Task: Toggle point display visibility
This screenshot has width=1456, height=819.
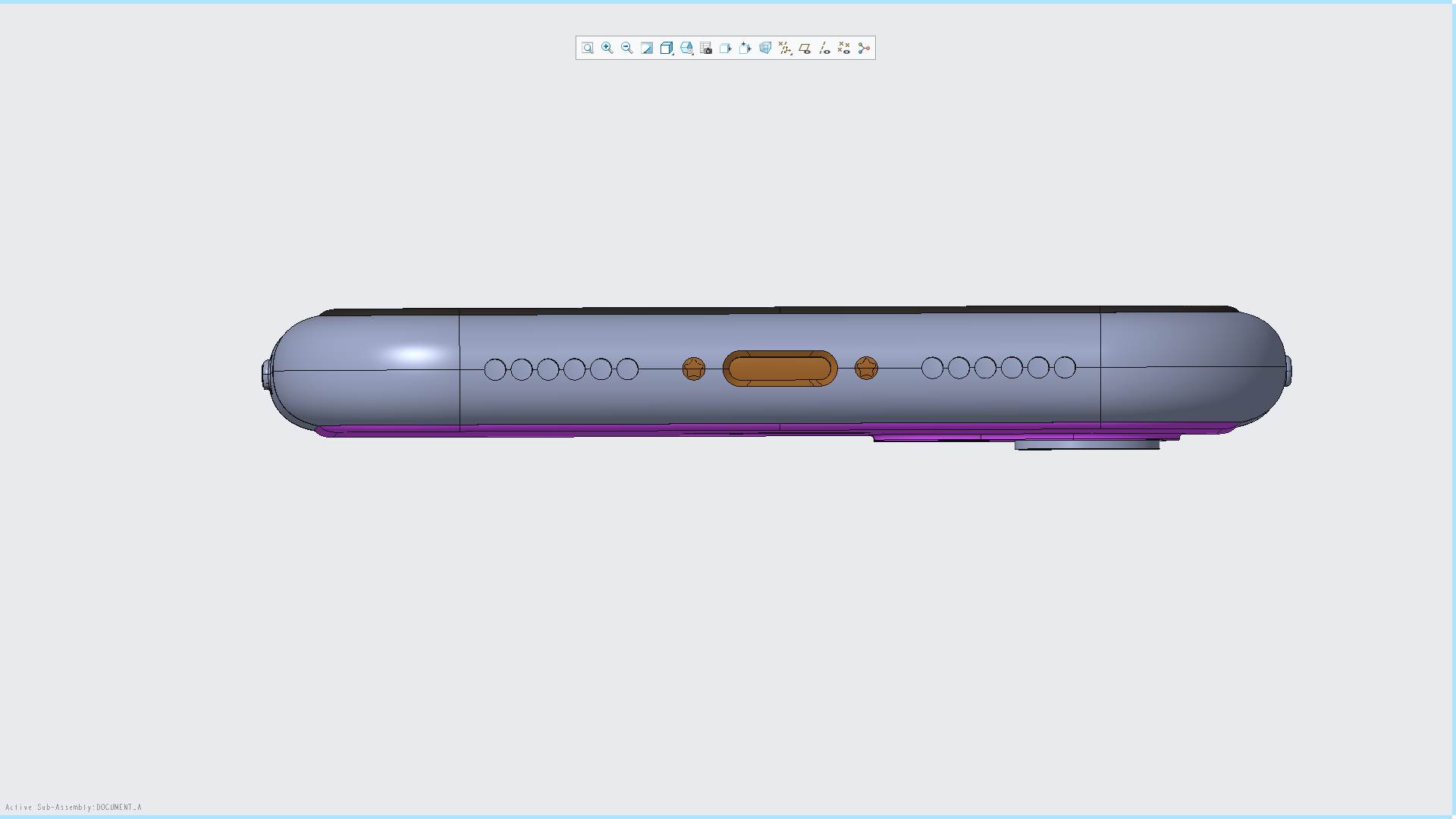Action: pyautogui.click(x=843, y=48)
